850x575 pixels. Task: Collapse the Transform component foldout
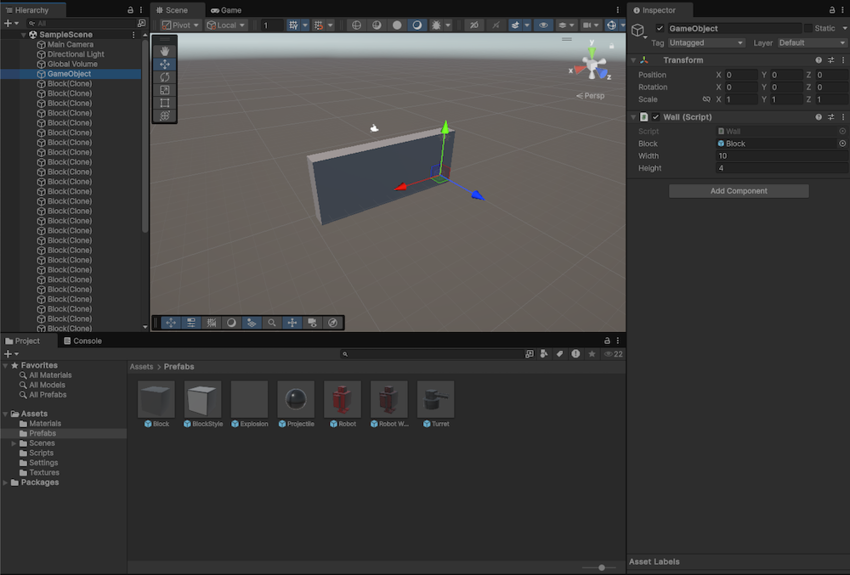(x=633, y=61)
